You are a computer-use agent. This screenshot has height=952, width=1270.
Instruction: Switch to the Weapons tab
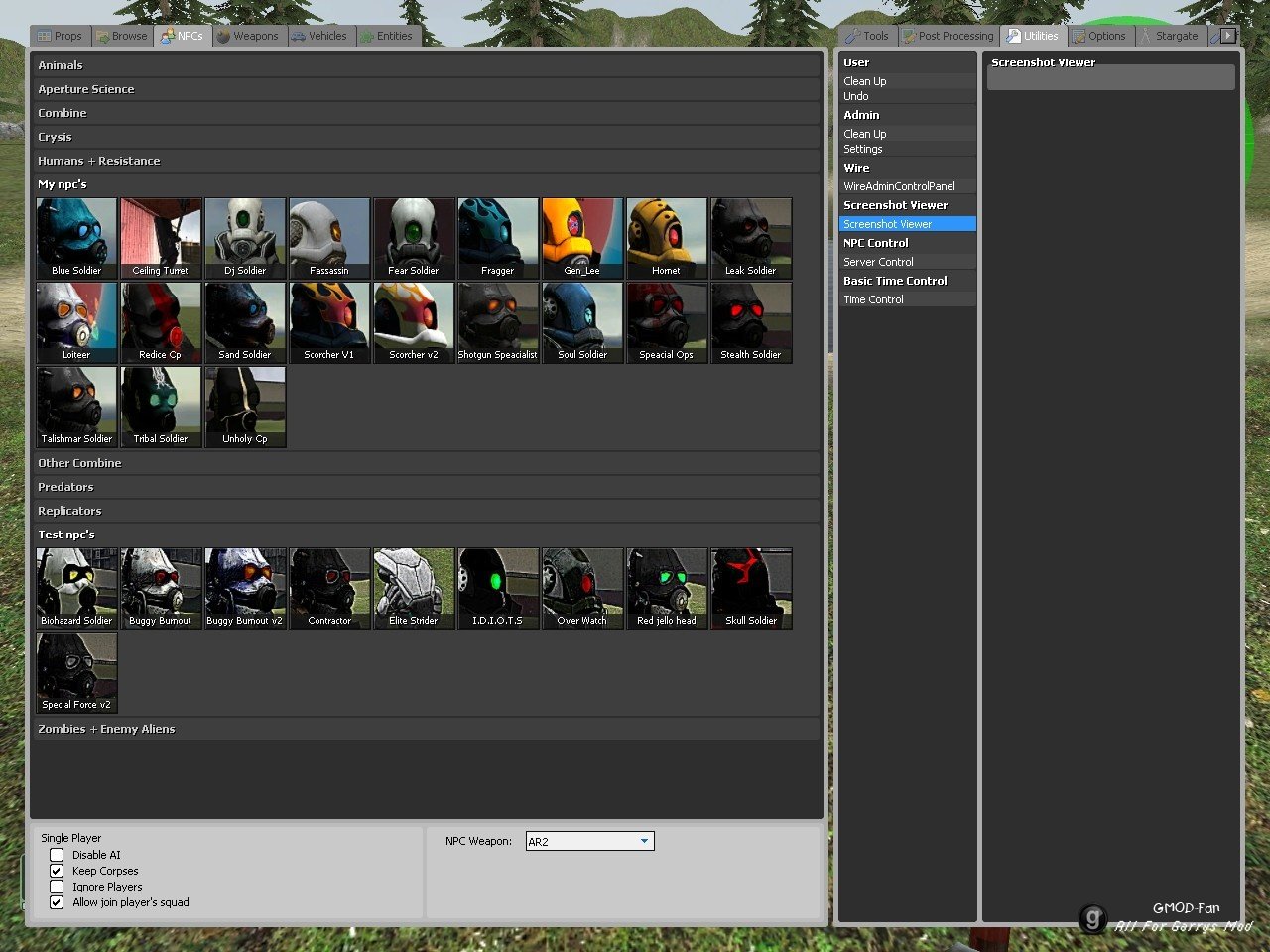(248, 36)
